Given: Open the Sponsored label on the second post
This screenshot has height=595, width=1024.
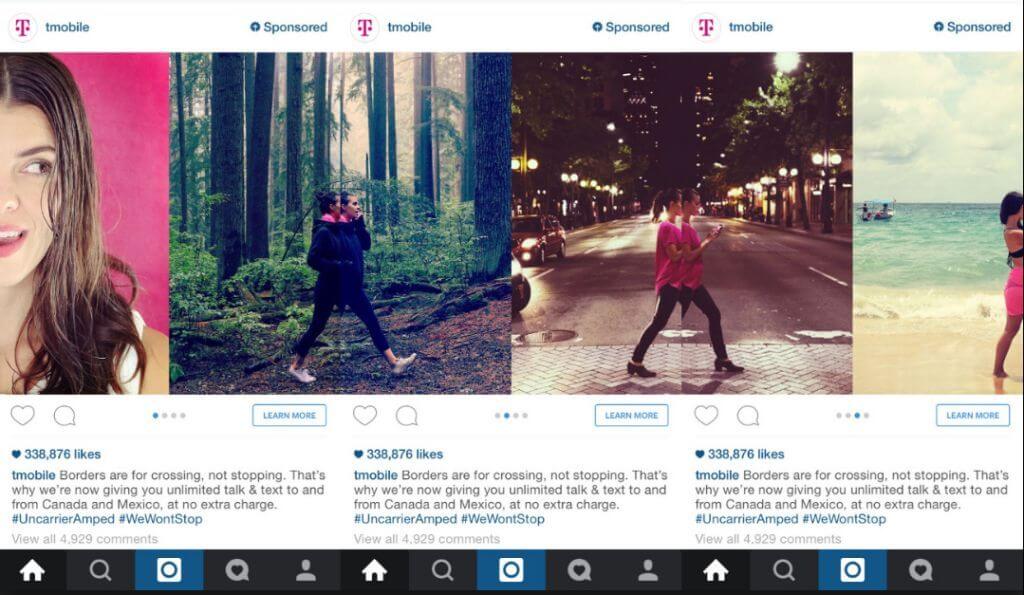Looking at the screenshot, I should [631, 27].
